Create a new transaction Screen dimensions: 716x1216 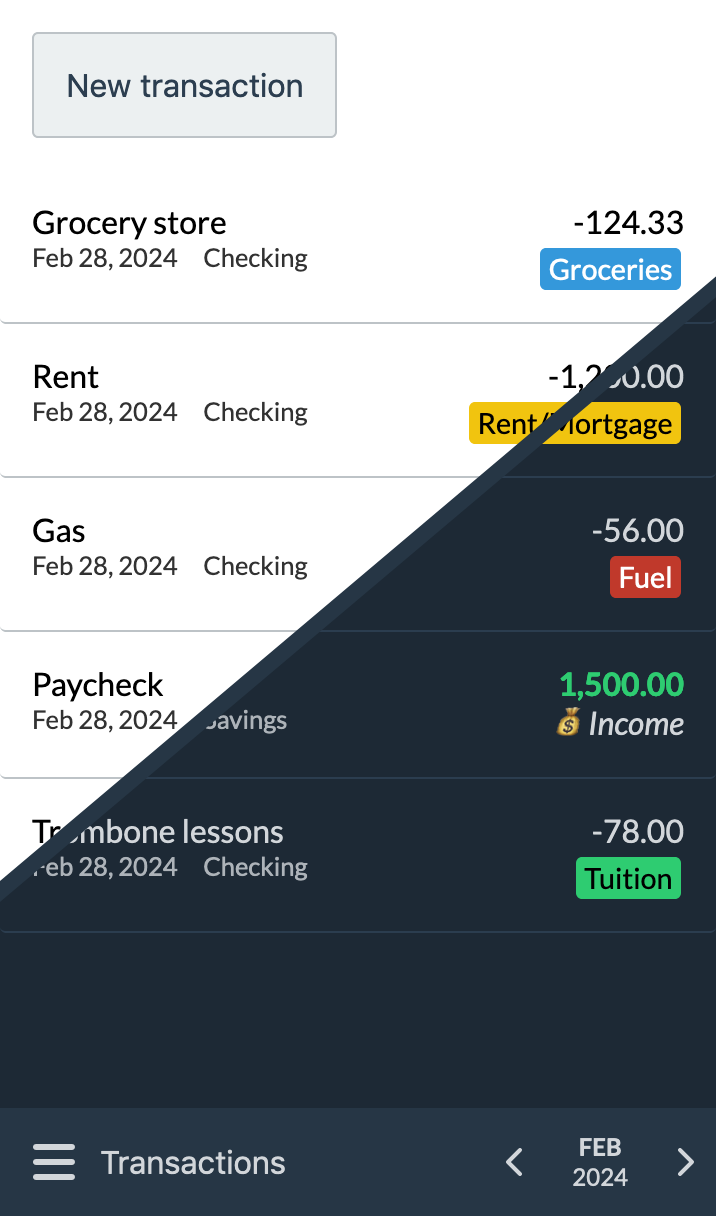click(184, 85)
